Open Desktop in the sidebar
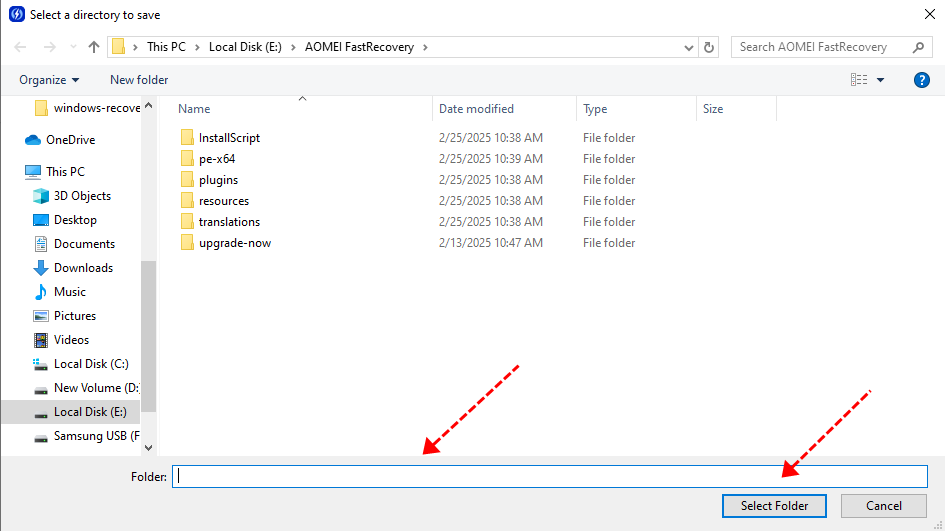 pyautogui.click(x=65, y=220)
